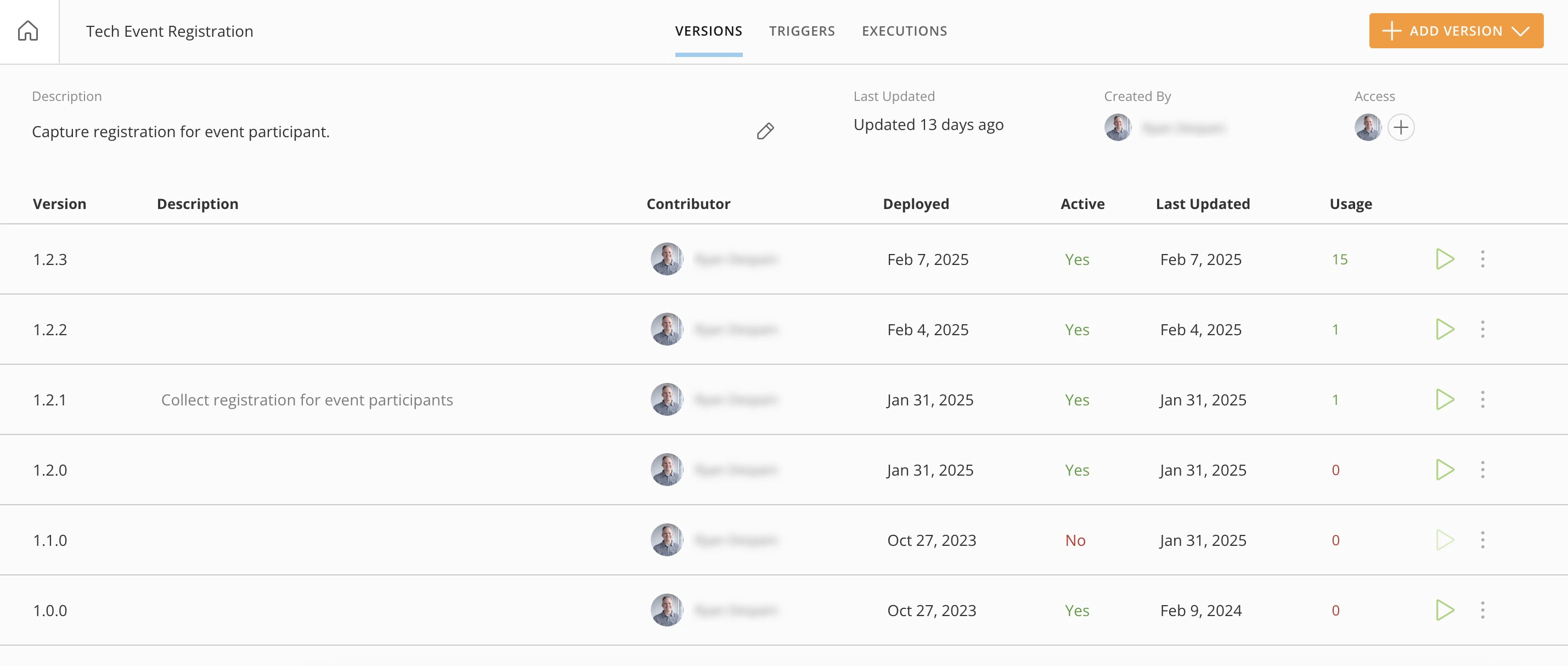Click the Created By avatar
1568x666 pixels.
[x=1118, y=127]
